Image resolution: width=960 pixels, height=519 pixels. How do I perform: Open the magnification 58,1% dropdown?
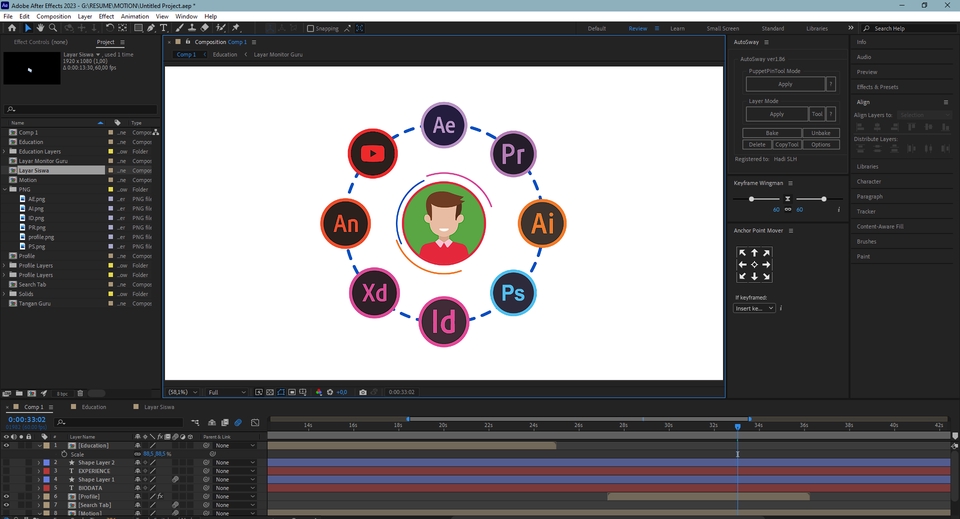click(183, 392)
